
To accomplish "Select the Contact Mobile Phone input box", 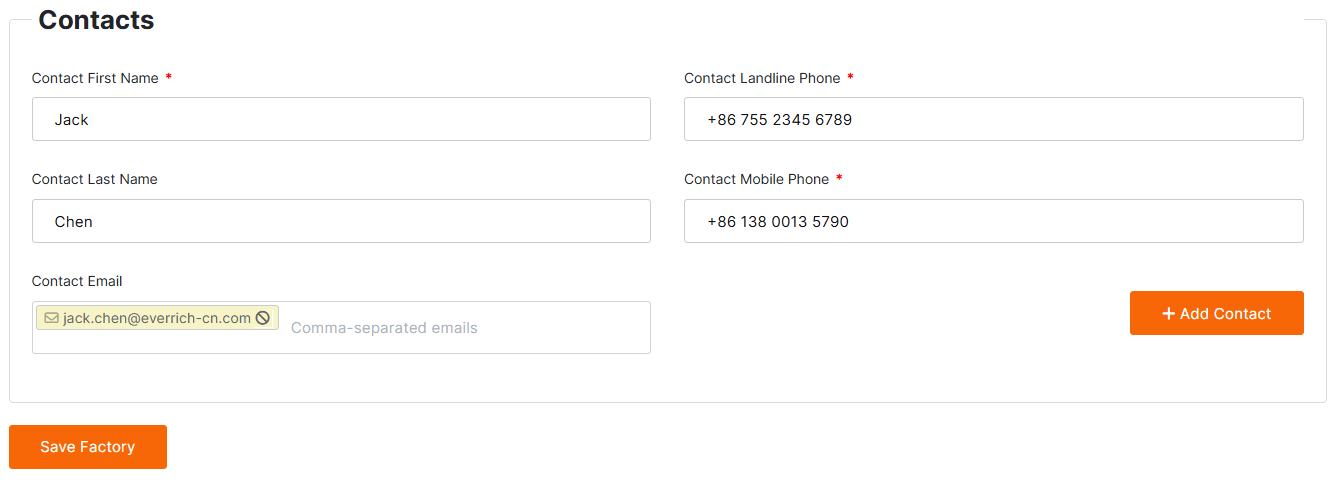I will 993,221.
